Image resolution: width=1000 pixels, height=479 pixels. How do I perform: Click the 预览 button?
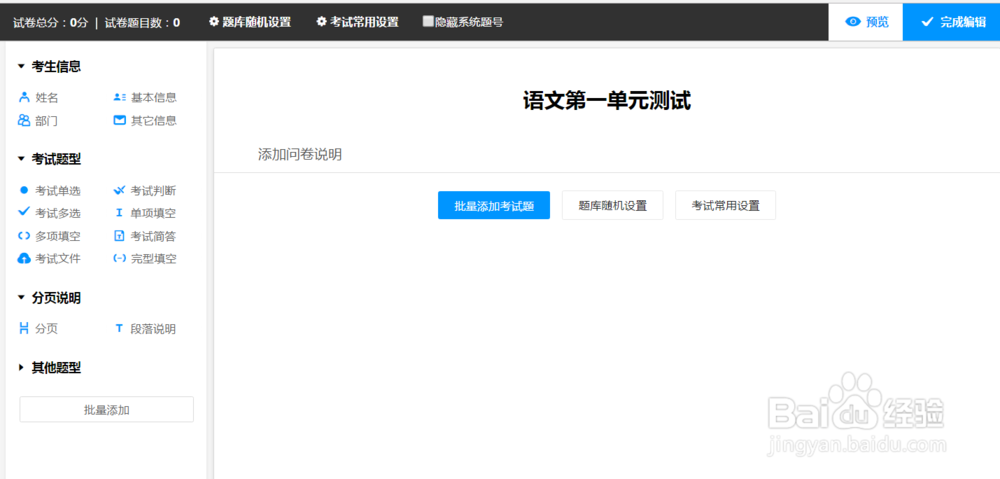(x=865, y=22)
